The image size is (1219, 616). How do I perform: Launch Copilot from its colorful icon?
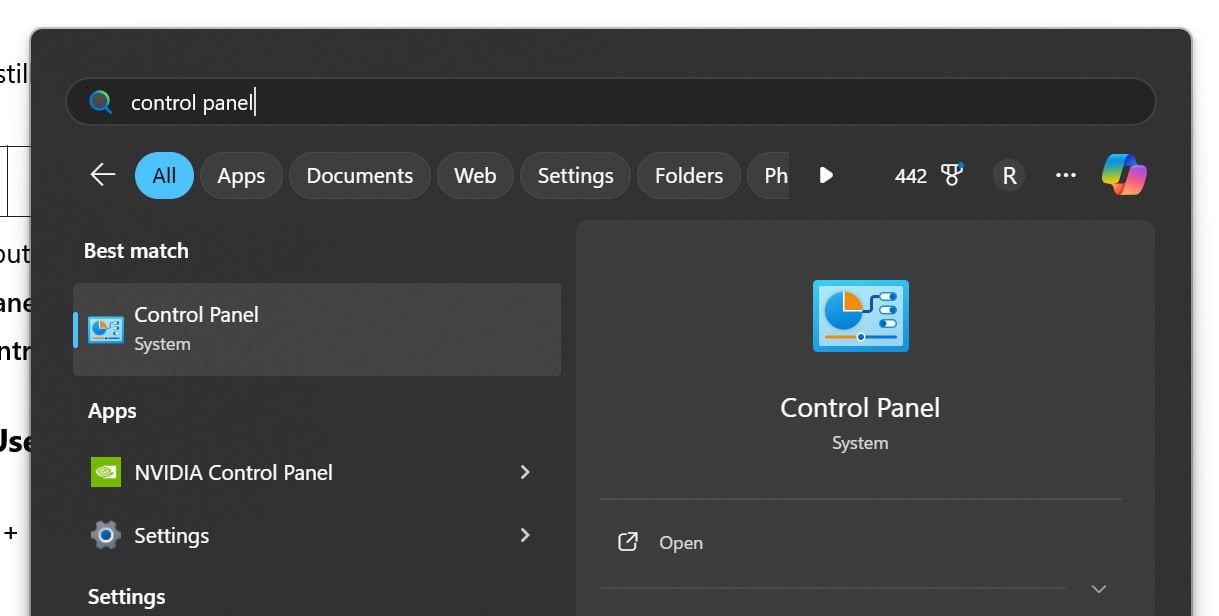tap(1124, 175)
